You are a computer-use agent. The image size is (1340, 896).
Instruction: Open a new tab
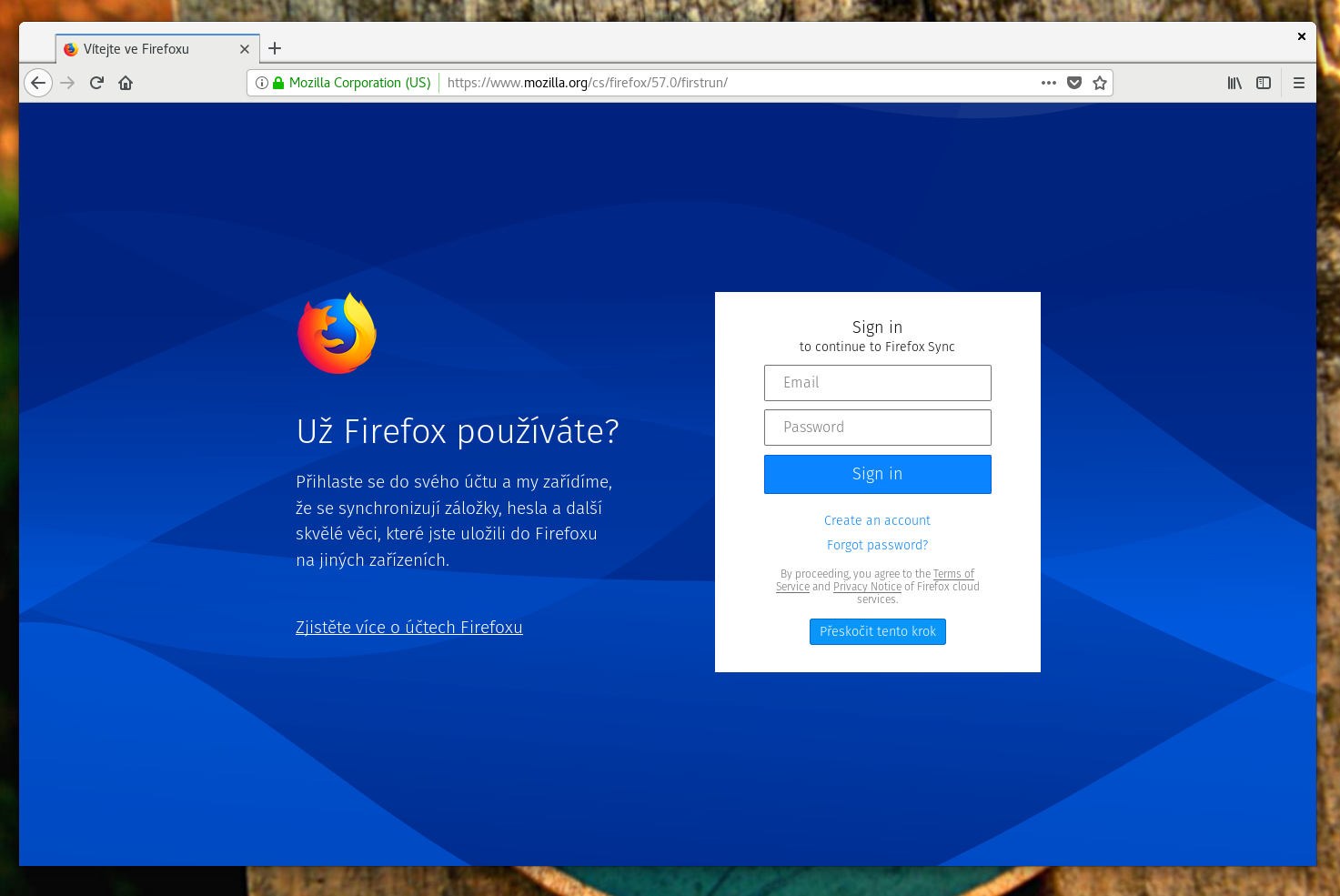275,48
